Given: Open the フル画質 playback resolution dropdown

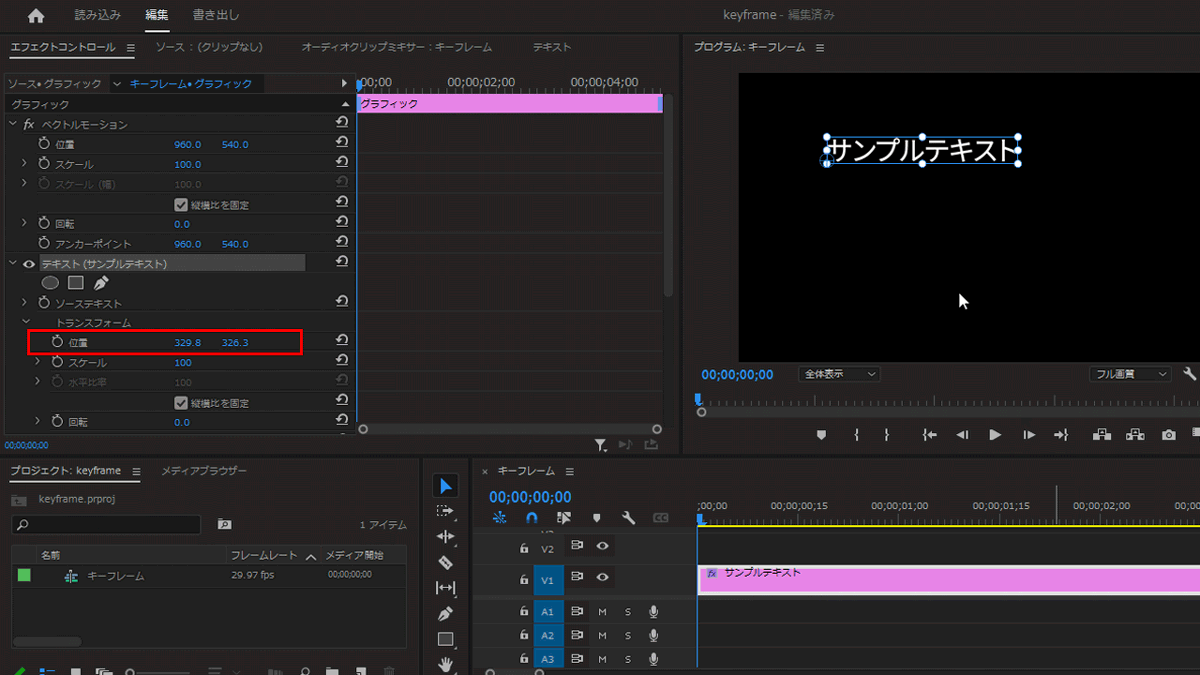Looking at the screenshot, I should coord(1130,374).
